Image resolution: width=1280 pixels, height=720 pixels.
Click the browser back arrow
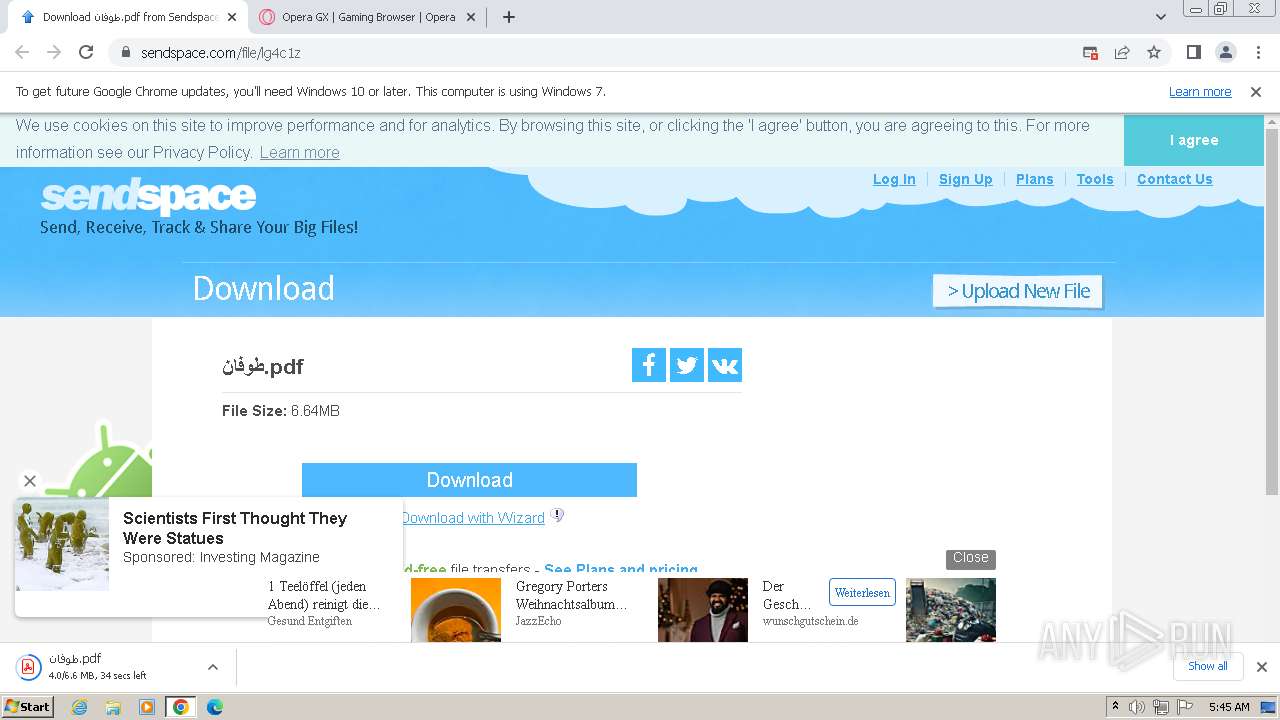pyautogui.click(x=22, y=52)
